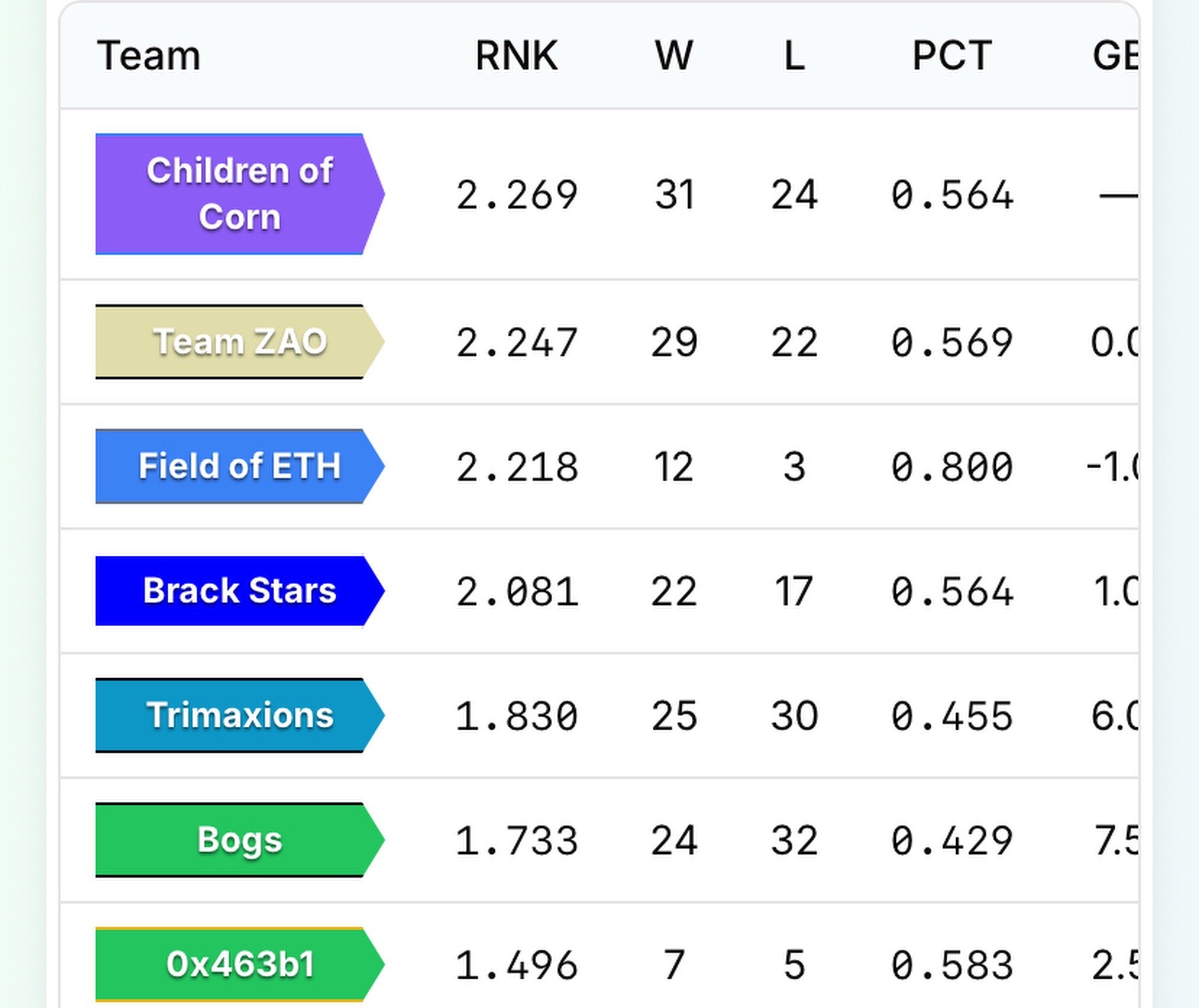Open the Trimaxions team badge
The height and width of the screenshot is (1008, 1199).
239,715
